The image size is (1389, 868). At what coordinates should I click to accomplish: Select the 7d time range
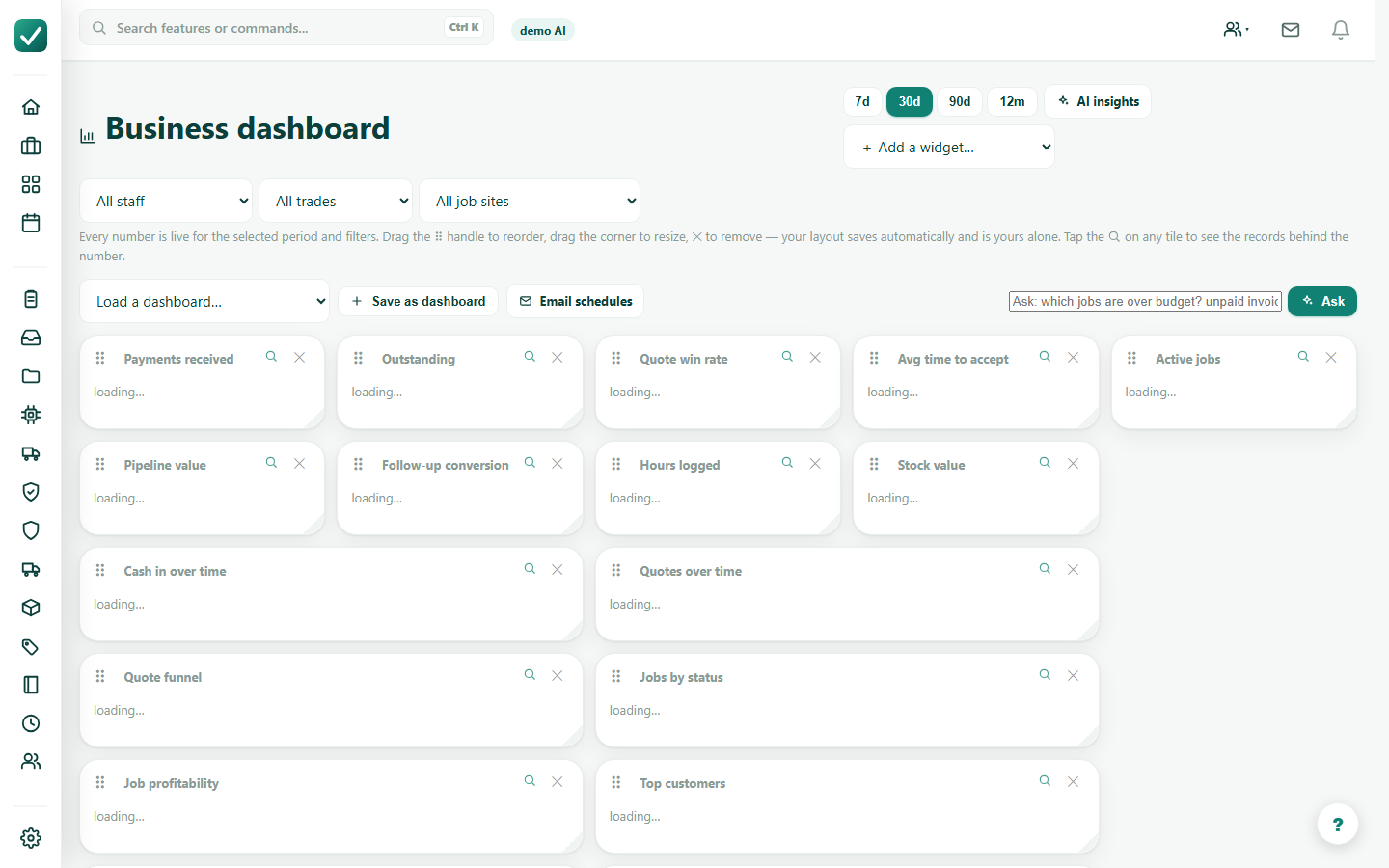tap(862, 101)
